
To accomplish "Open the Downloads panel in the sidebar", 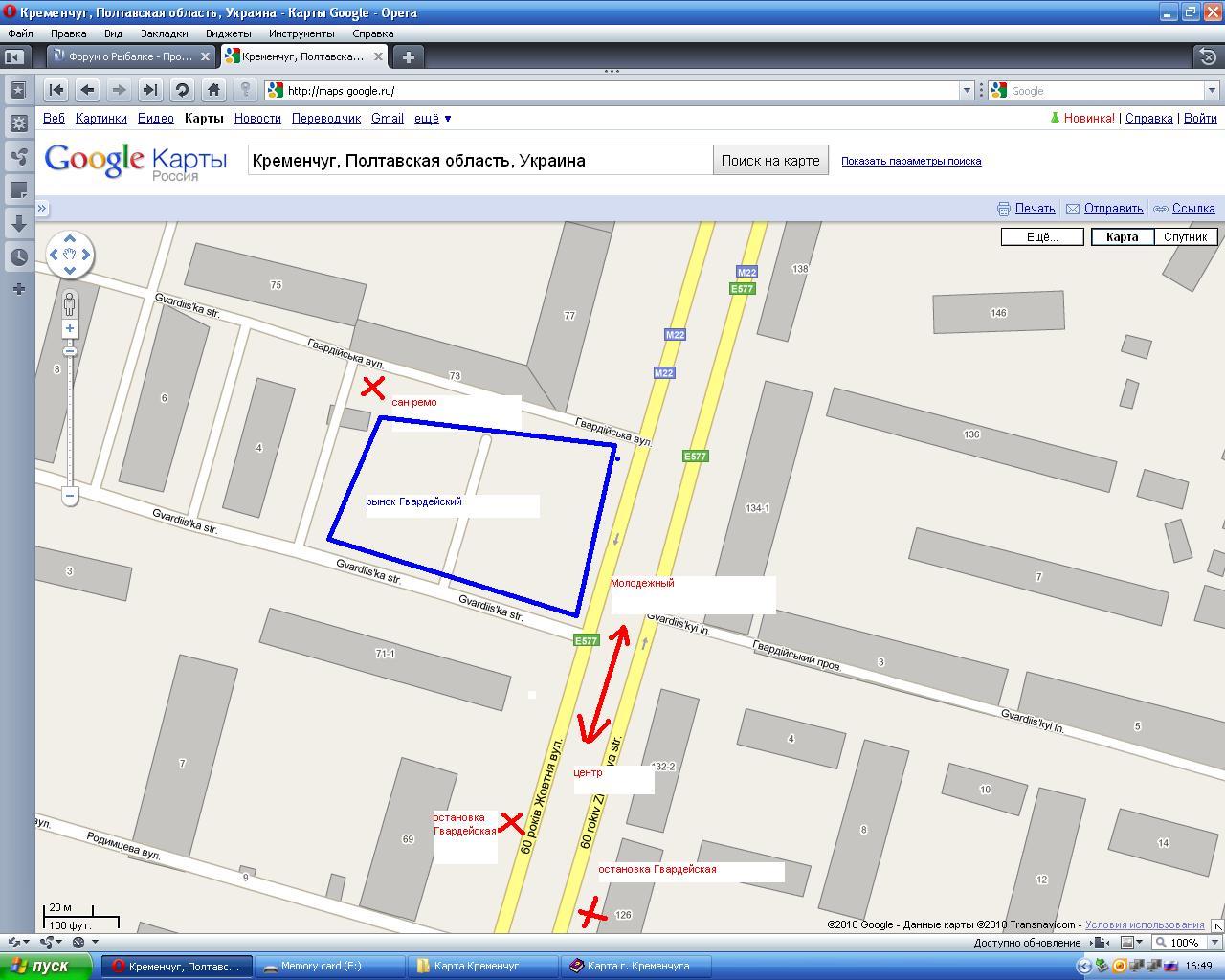I will point(18,223).
